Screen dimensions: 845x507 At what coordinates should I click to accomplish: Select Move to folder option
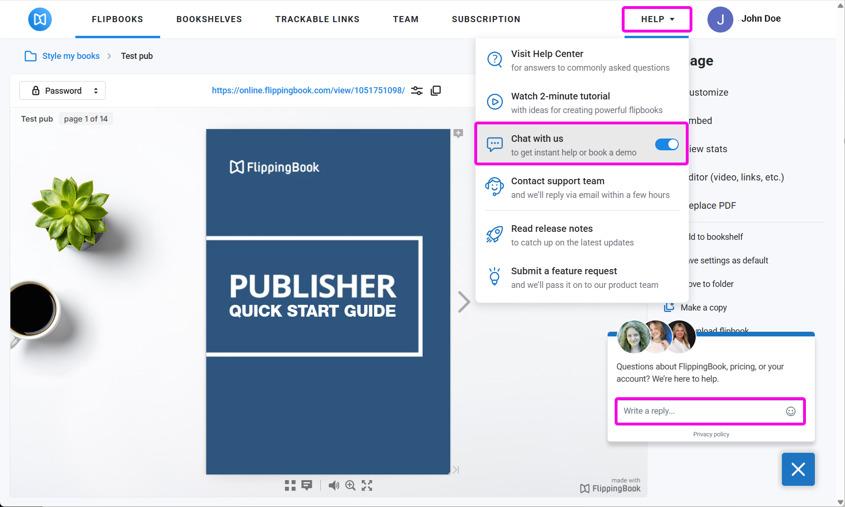coord(711,284)
